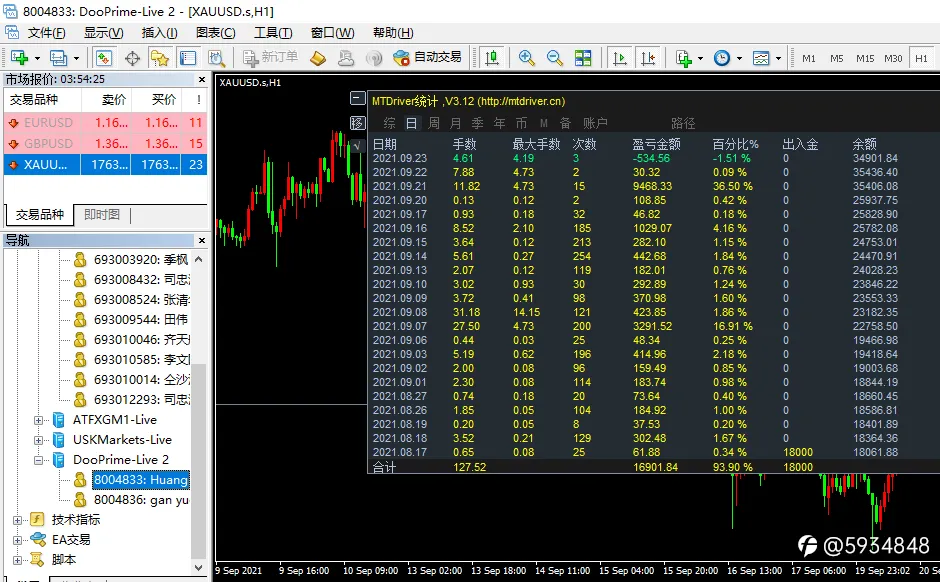940x582 pixels.
Task: Click the virtual hosting cloud icon
Action: [346, 58]
